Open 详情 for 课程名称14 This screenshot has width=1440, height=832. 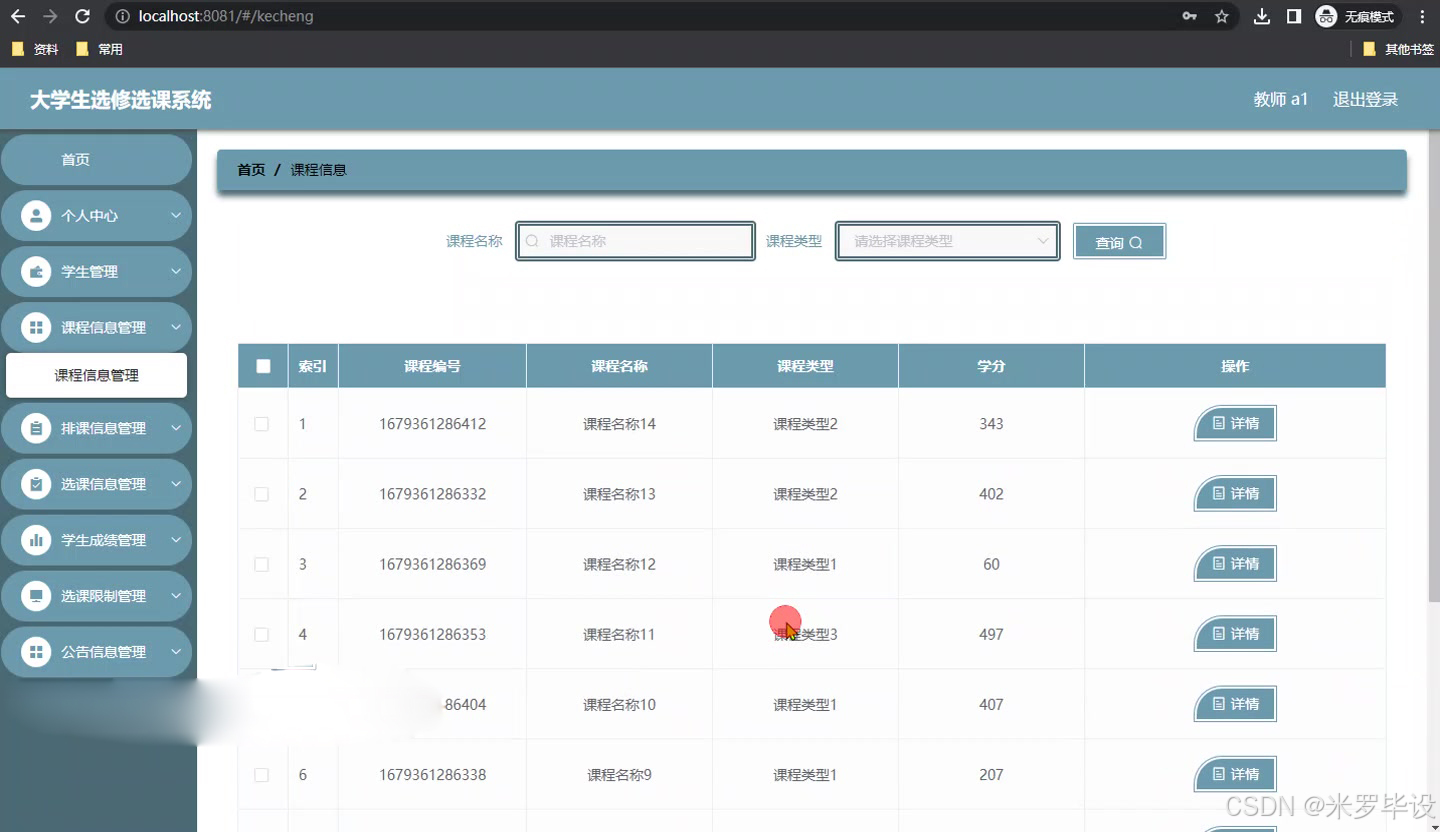point(1235,424)
